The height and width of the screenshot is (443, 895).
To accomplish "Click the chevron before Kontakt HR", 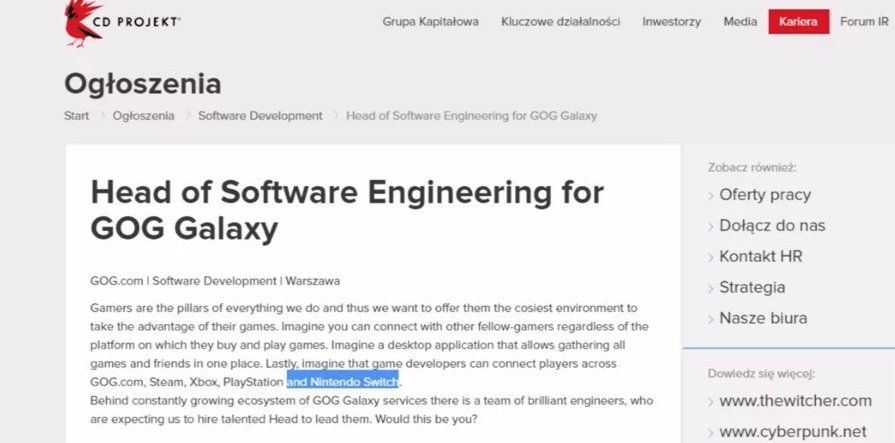I will (x=711, y=258).
